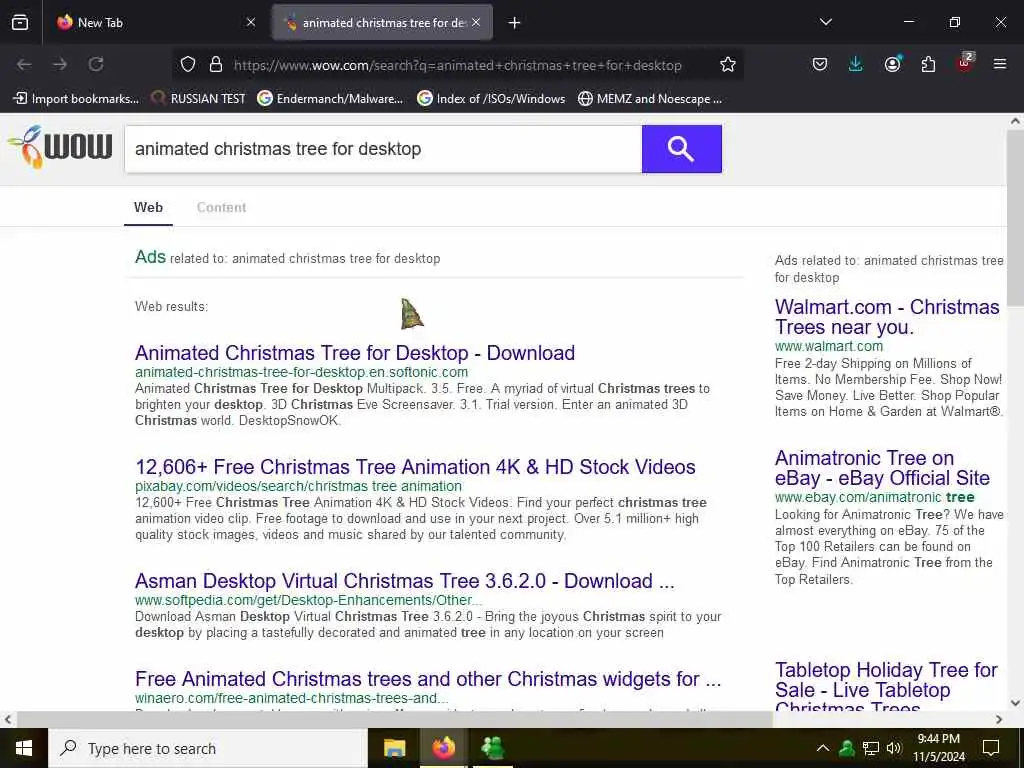
Task: Open RUSSIAN TEST bookmark
Action: pyautogui.click(x=198, y=99)
